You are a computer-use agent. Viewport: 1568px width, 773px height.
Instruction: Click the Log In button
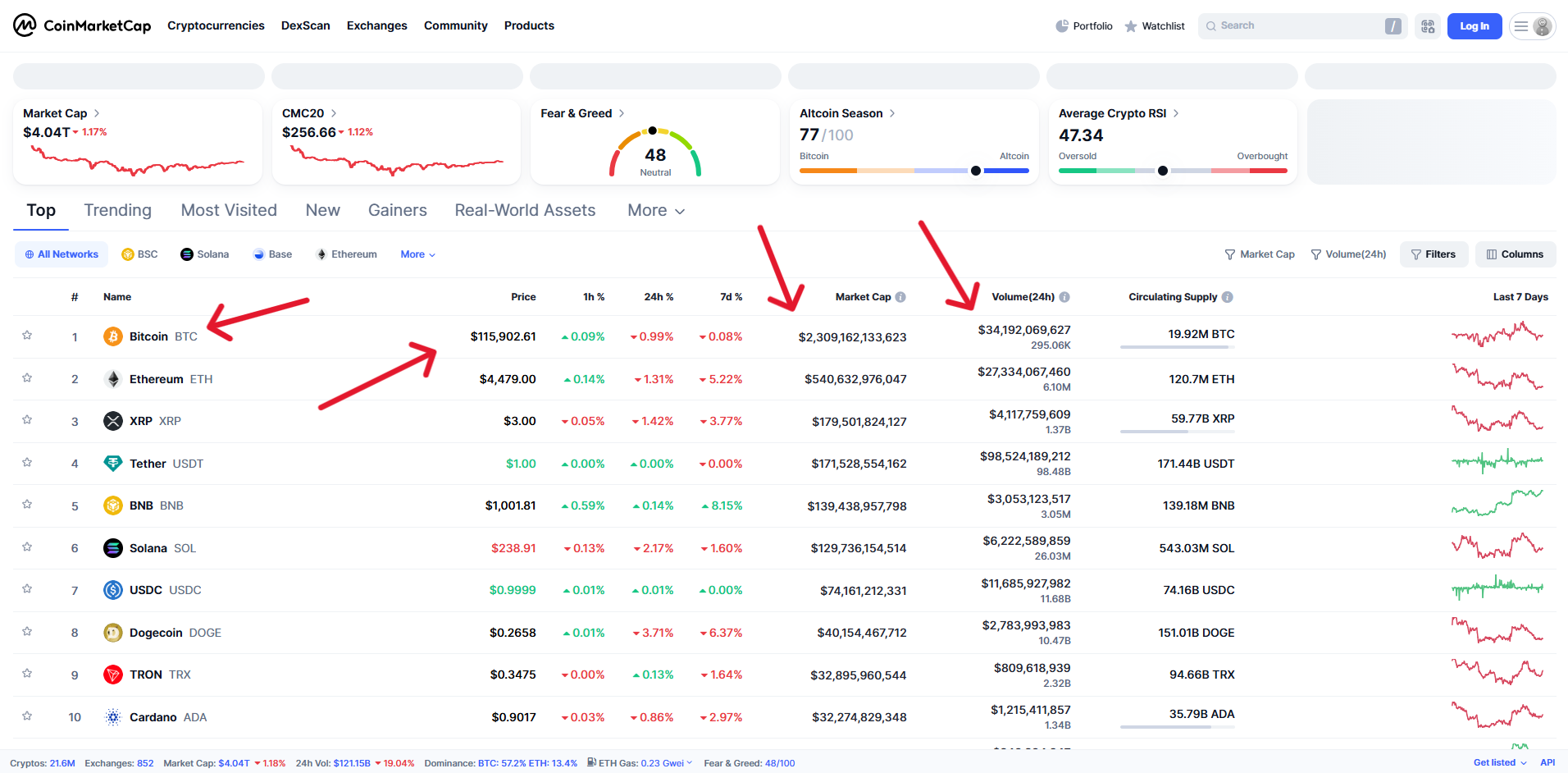(x=1474, y=26)
